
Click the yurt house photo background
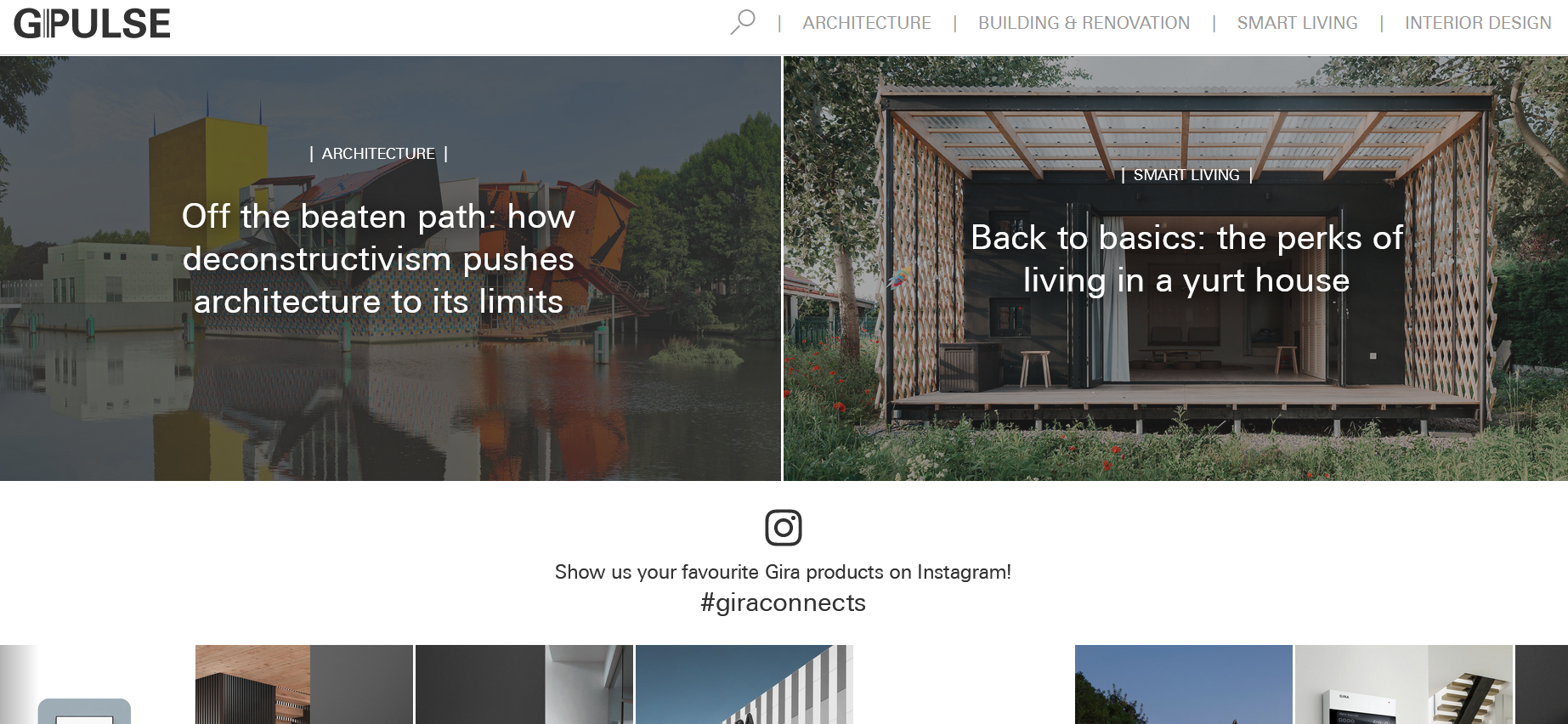click(x=1175, y=408)
